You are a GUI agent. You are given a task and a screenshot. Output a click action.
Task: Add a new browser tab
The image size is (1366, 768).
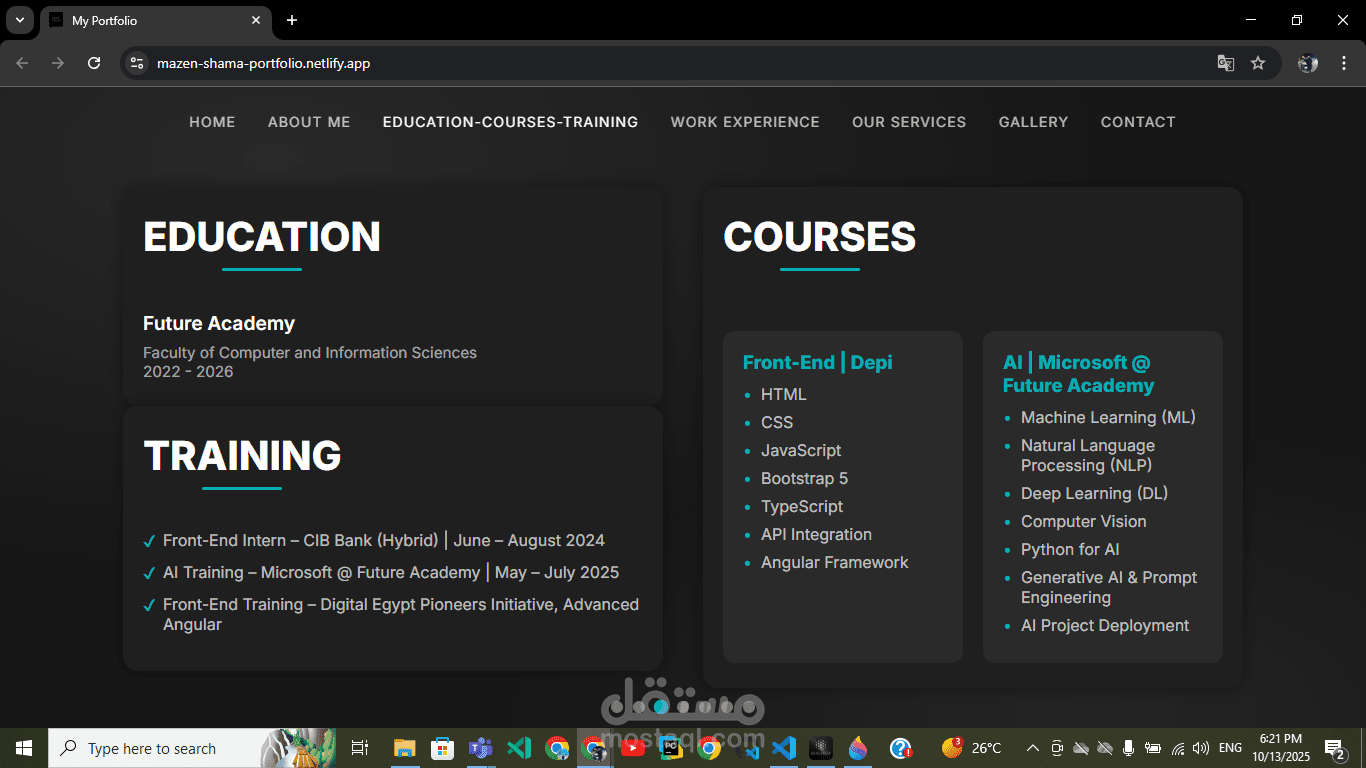[292, 20]
